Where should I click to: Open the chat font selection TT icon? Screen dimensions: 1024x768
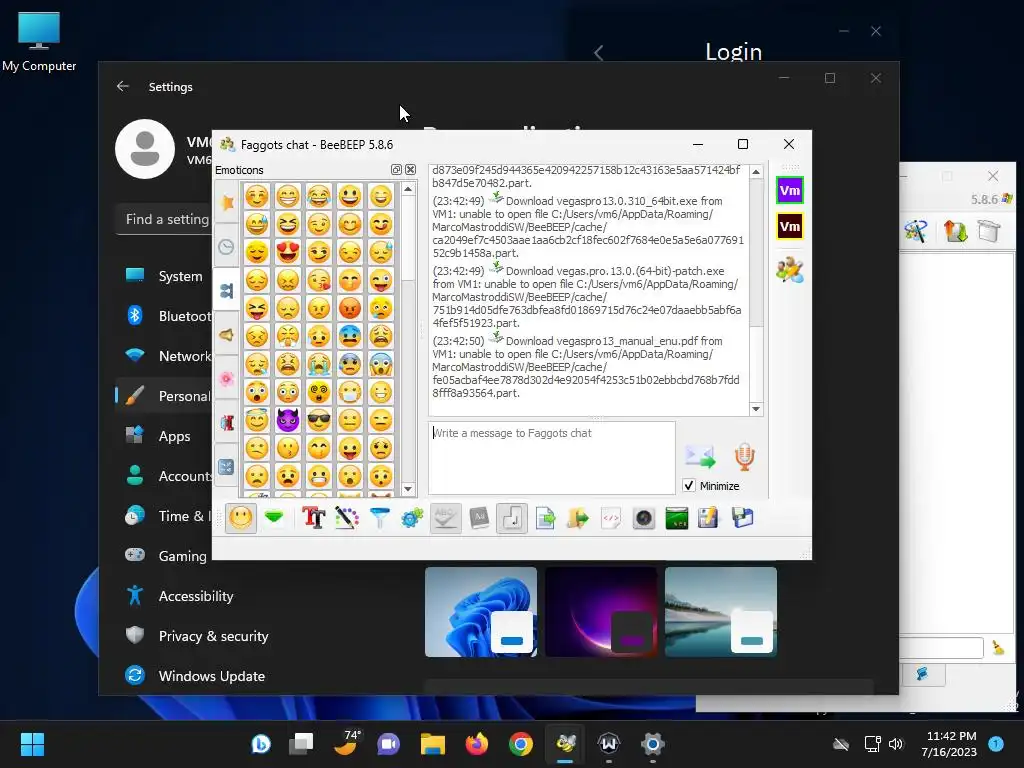[313, 519]
